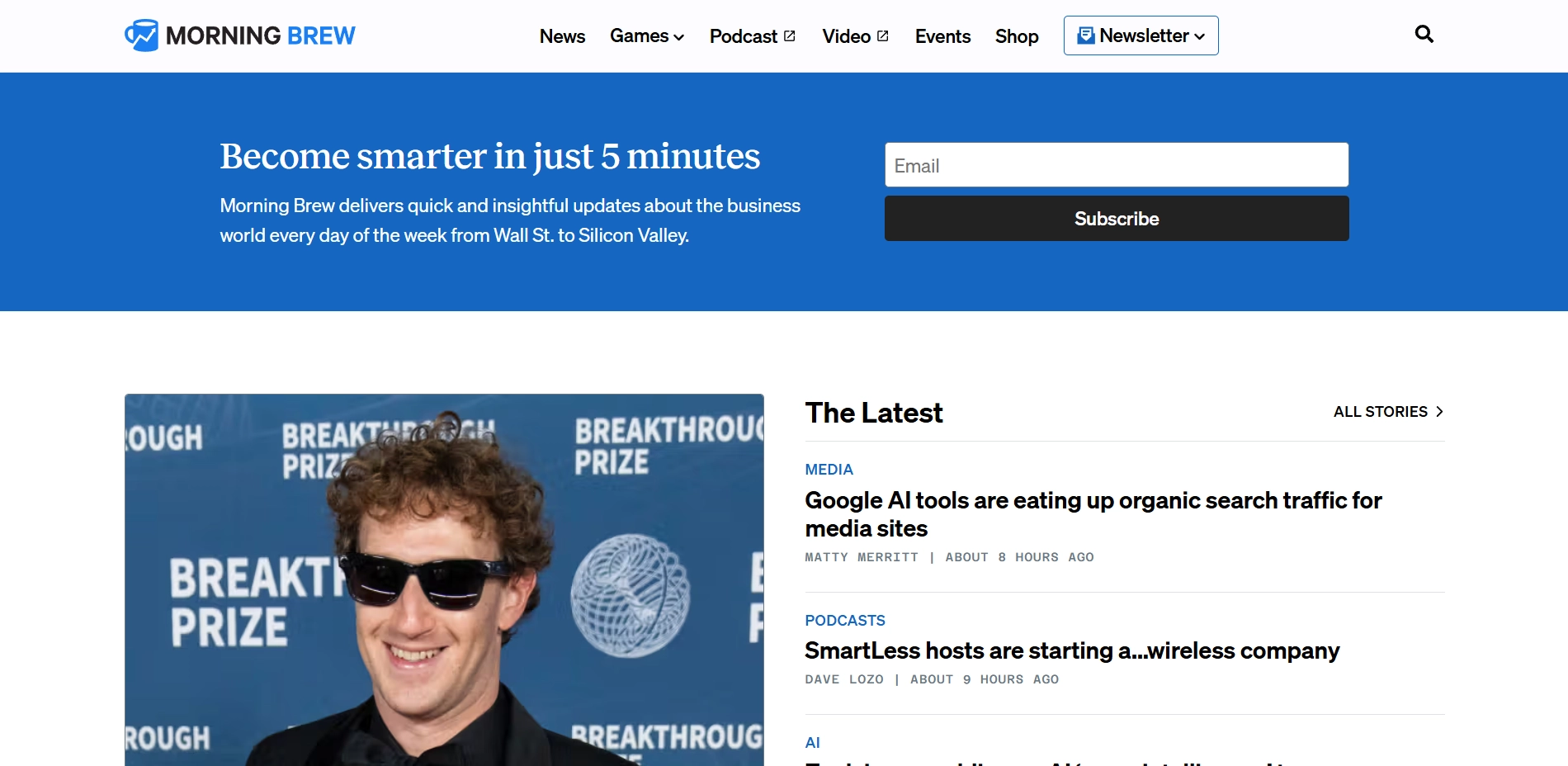Expand the Games dropdown menu
Viewport: 1568px width, 766px height.
pos(647,36)
